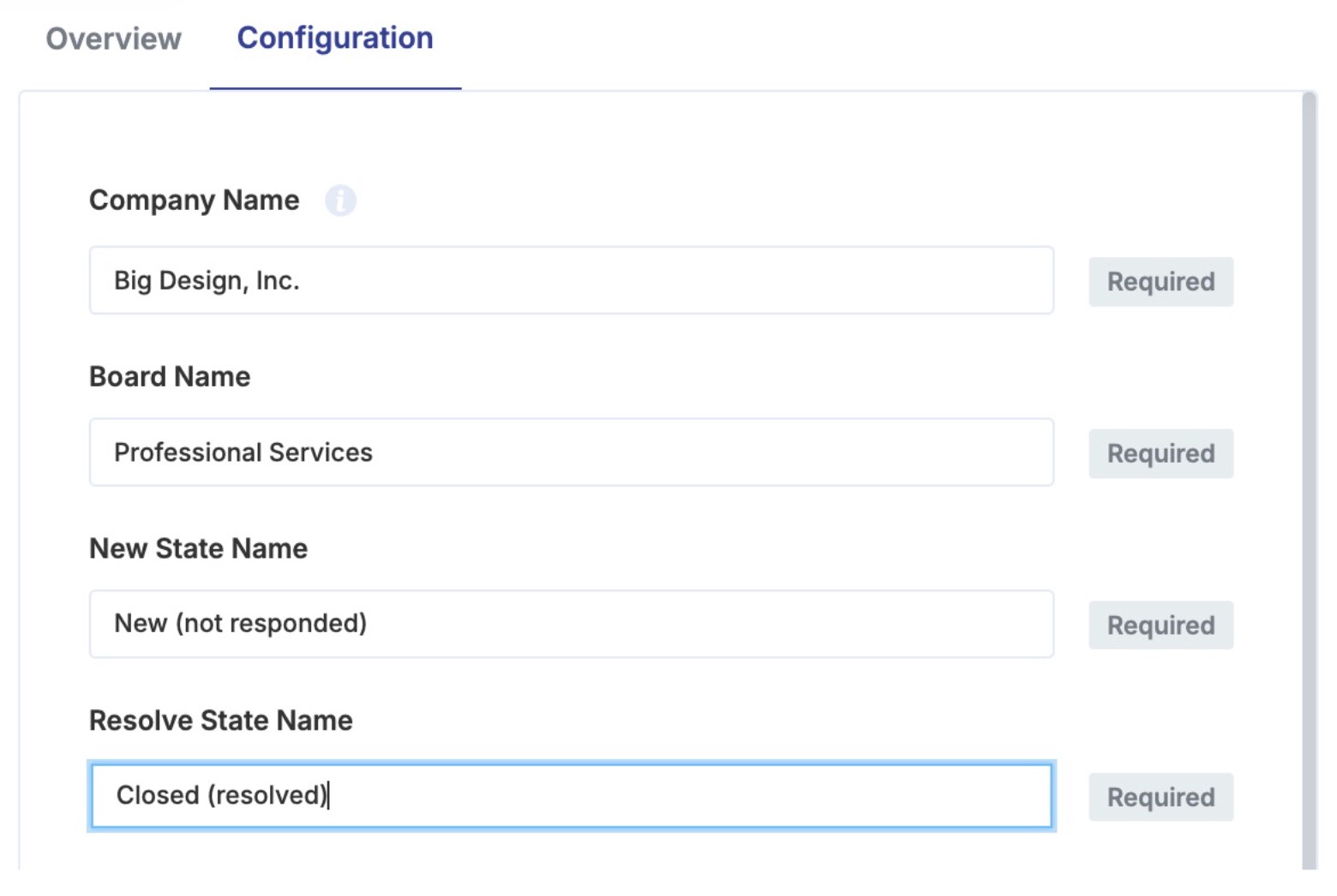
Task: Click the Board Name label
Action: click(x=170, y=376)
